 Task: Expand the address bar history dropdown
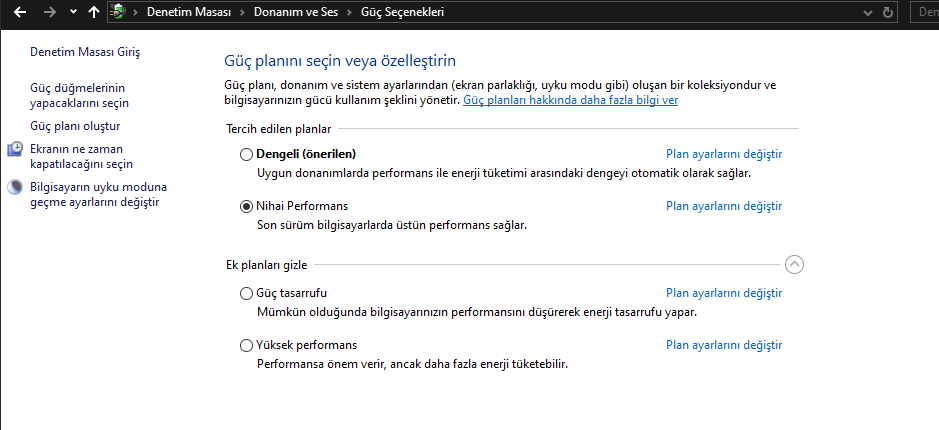865,13
